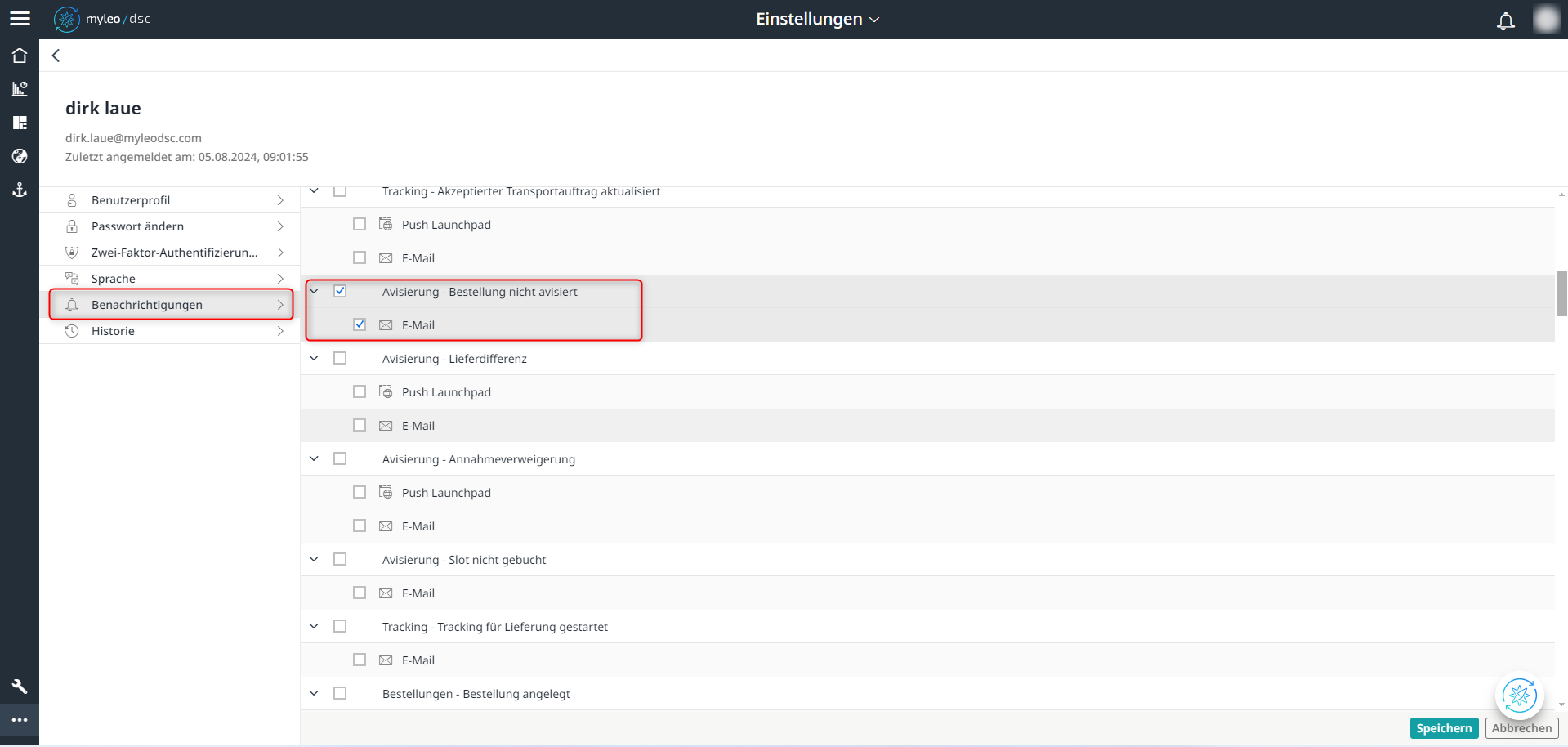Image resolution: width=1568 pixels, height=747 pixels.
Task: Collapse Avisierung - Annahmeverweigerung
Action: click(314, 458)
